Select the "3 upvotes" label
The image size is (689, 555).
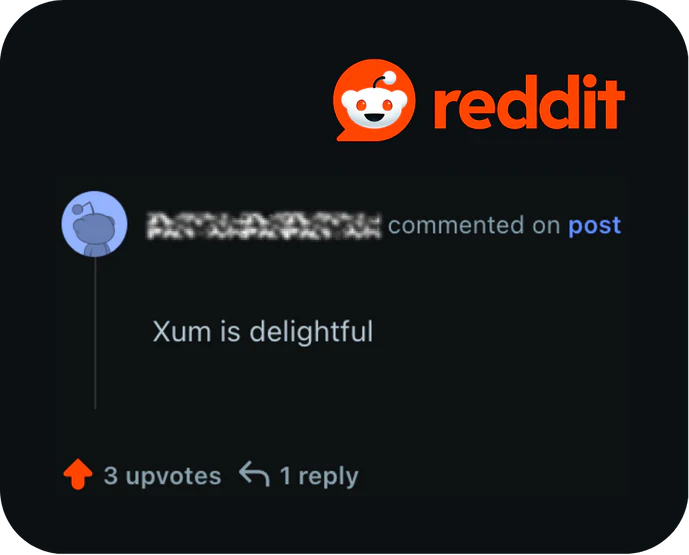pyautogui.click(x=162, y=475)
